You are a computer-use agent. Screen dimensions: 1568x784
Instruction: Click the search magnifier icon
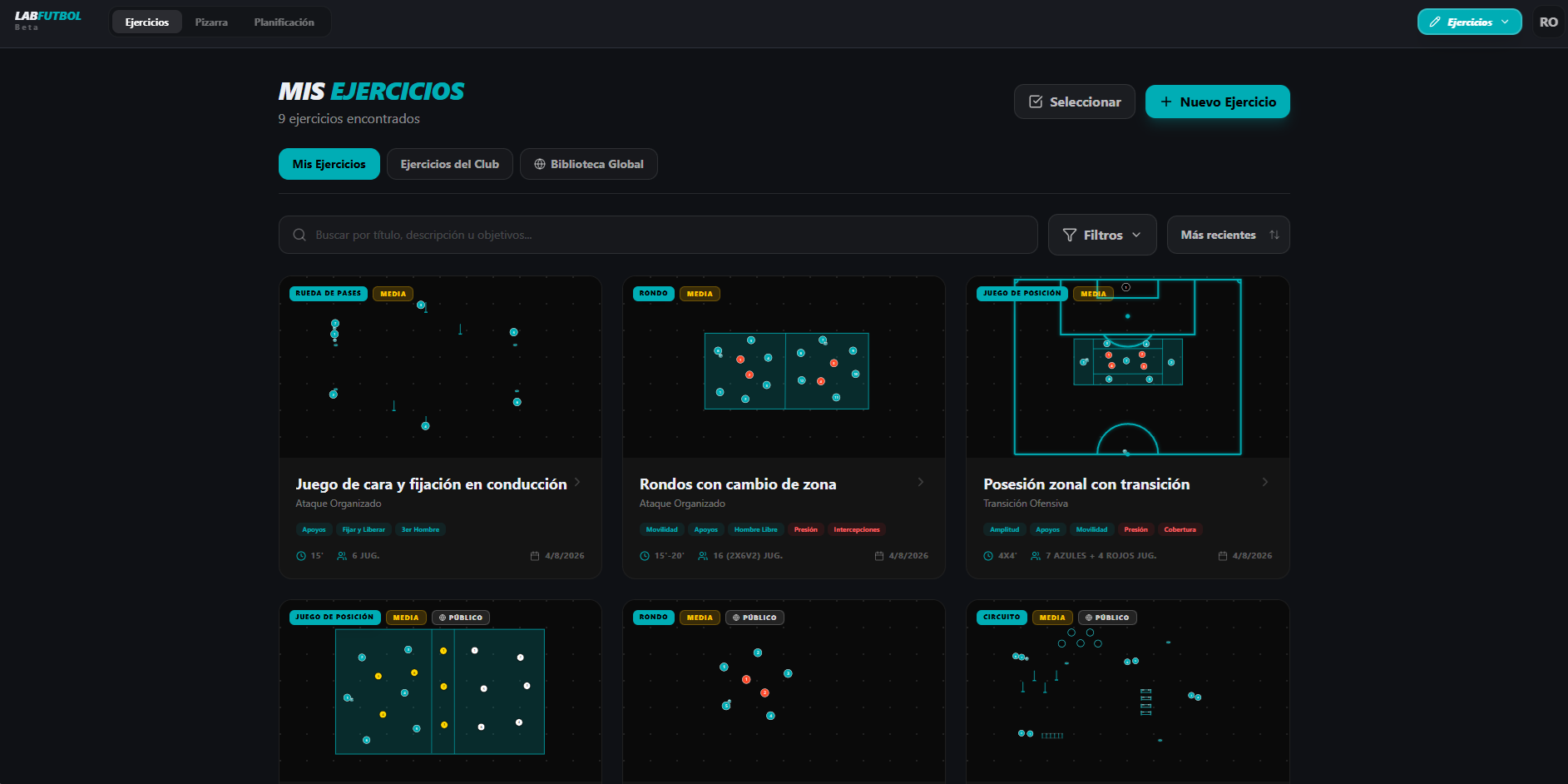click(x=299, y=236)
